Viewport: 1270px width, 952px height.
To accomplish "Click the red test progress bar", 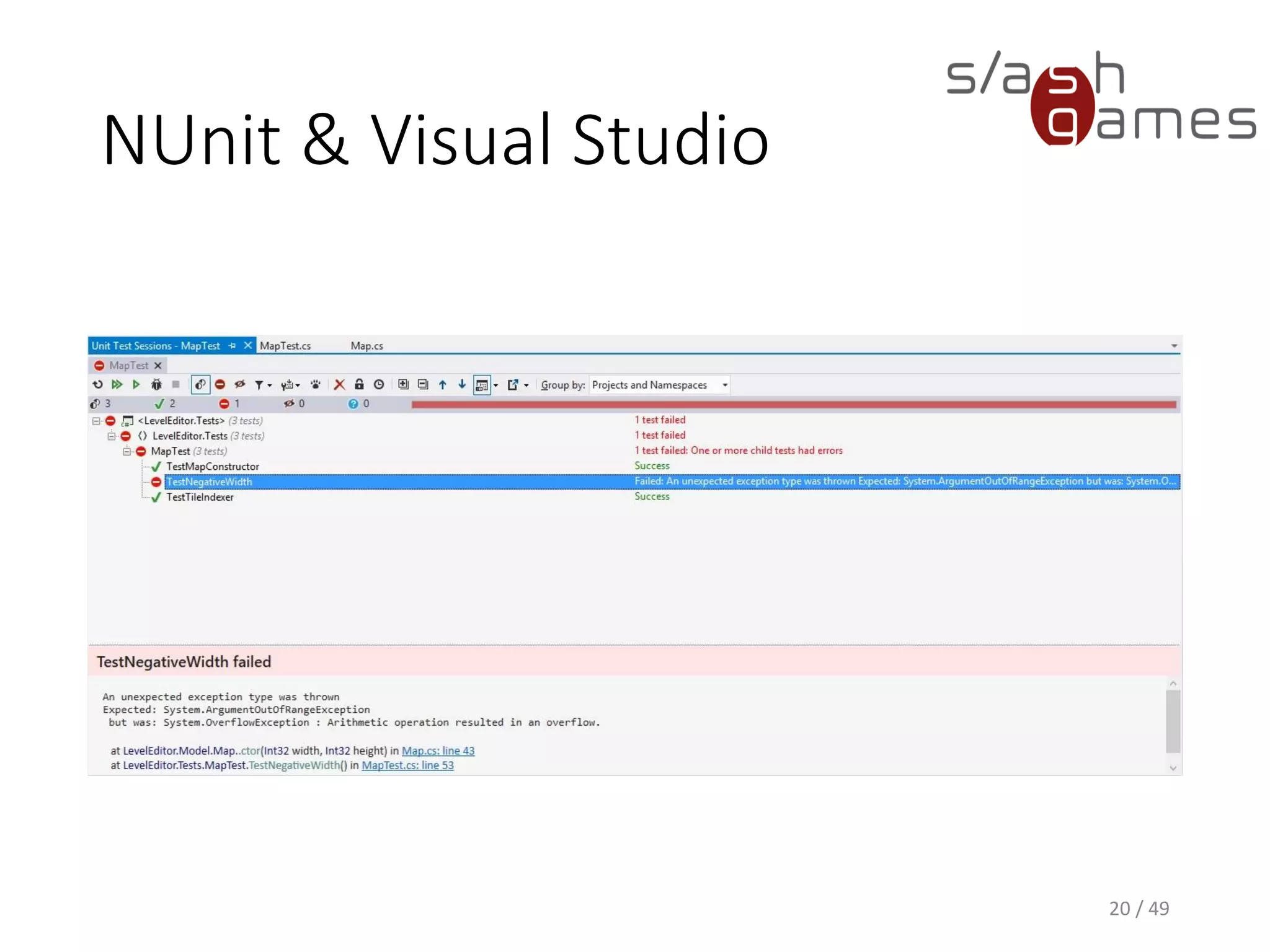I will pos(794,405).
